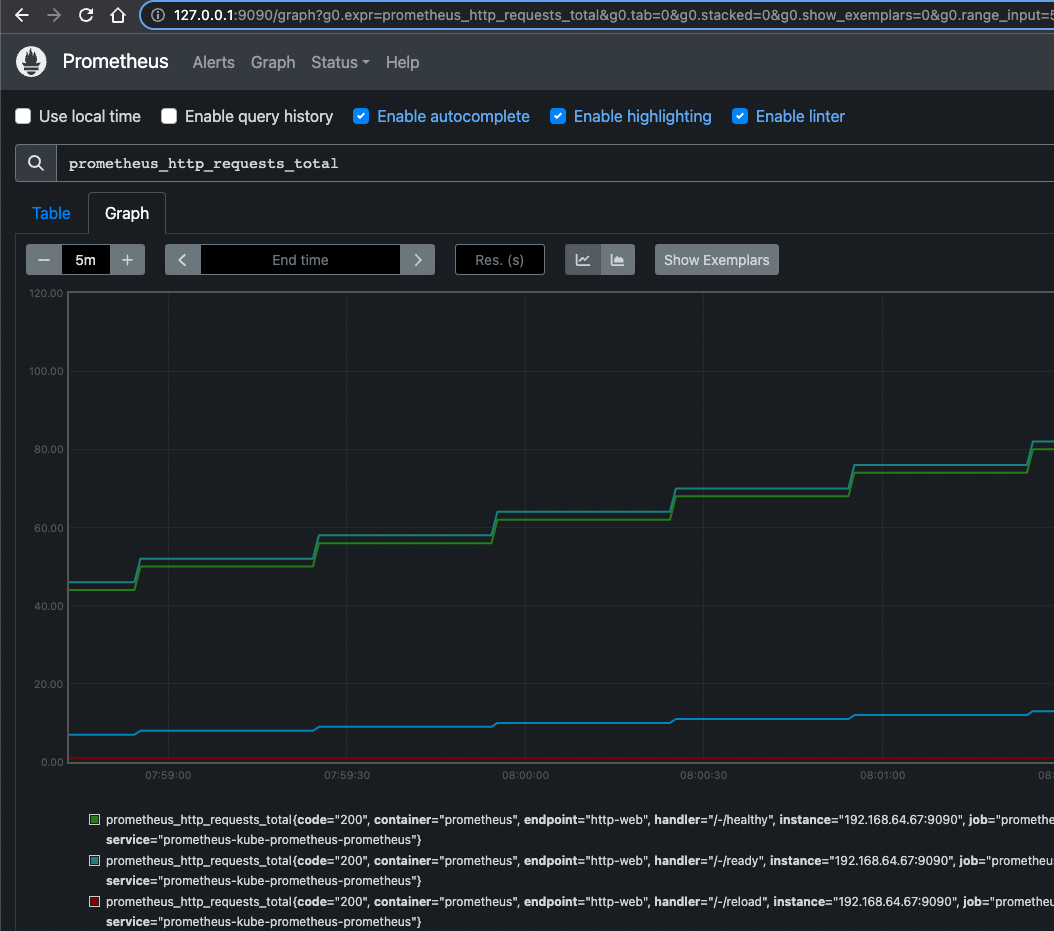Move end time forward with right chevron
The image size is (1054, 931).
(x=417, y=260)
